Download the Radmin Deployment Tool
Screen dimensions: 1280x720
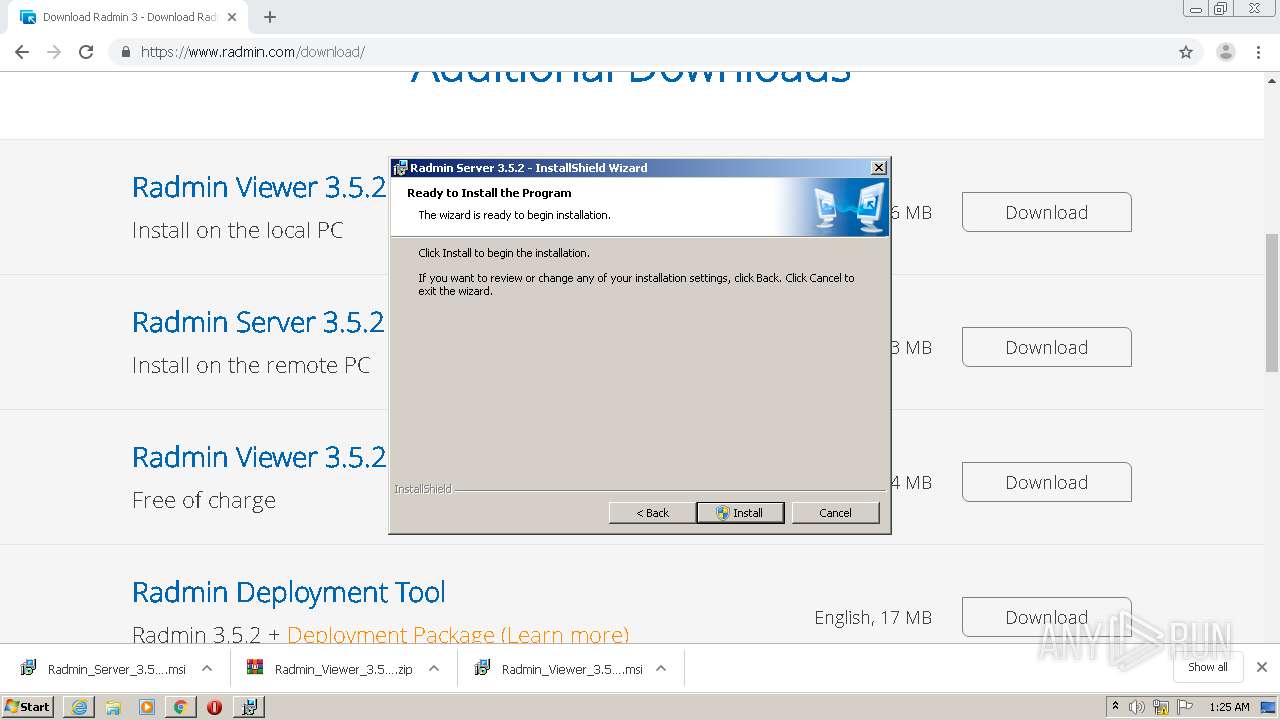coord(1046,617)
